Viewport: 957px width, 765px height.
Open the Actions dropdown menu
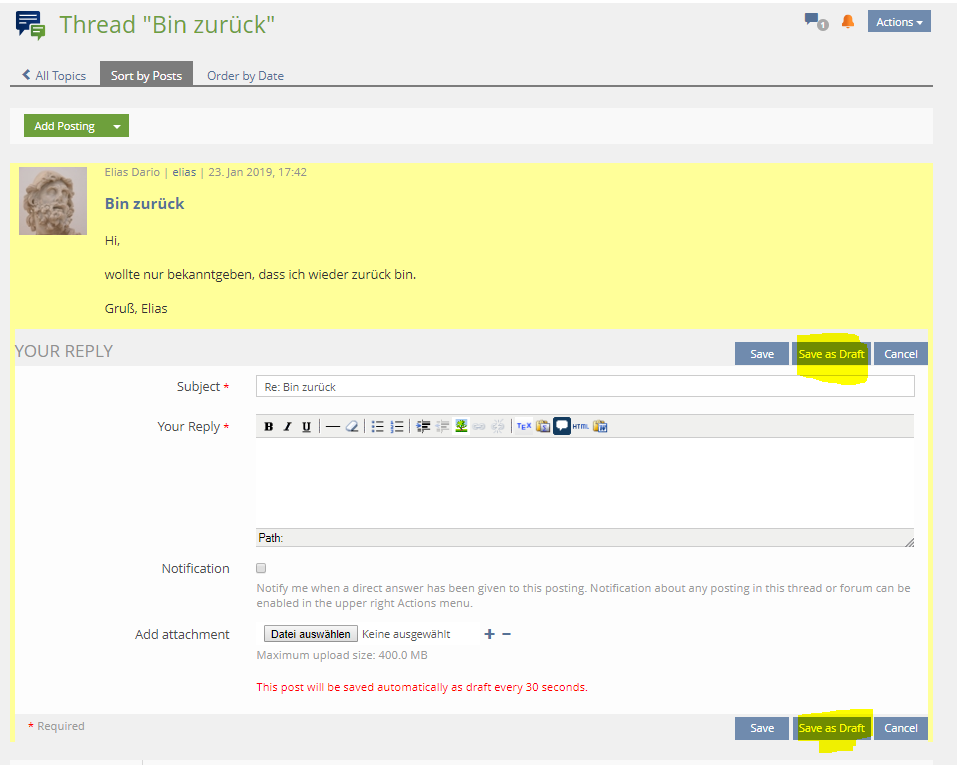pyautogui.click(x=899, y=22)
